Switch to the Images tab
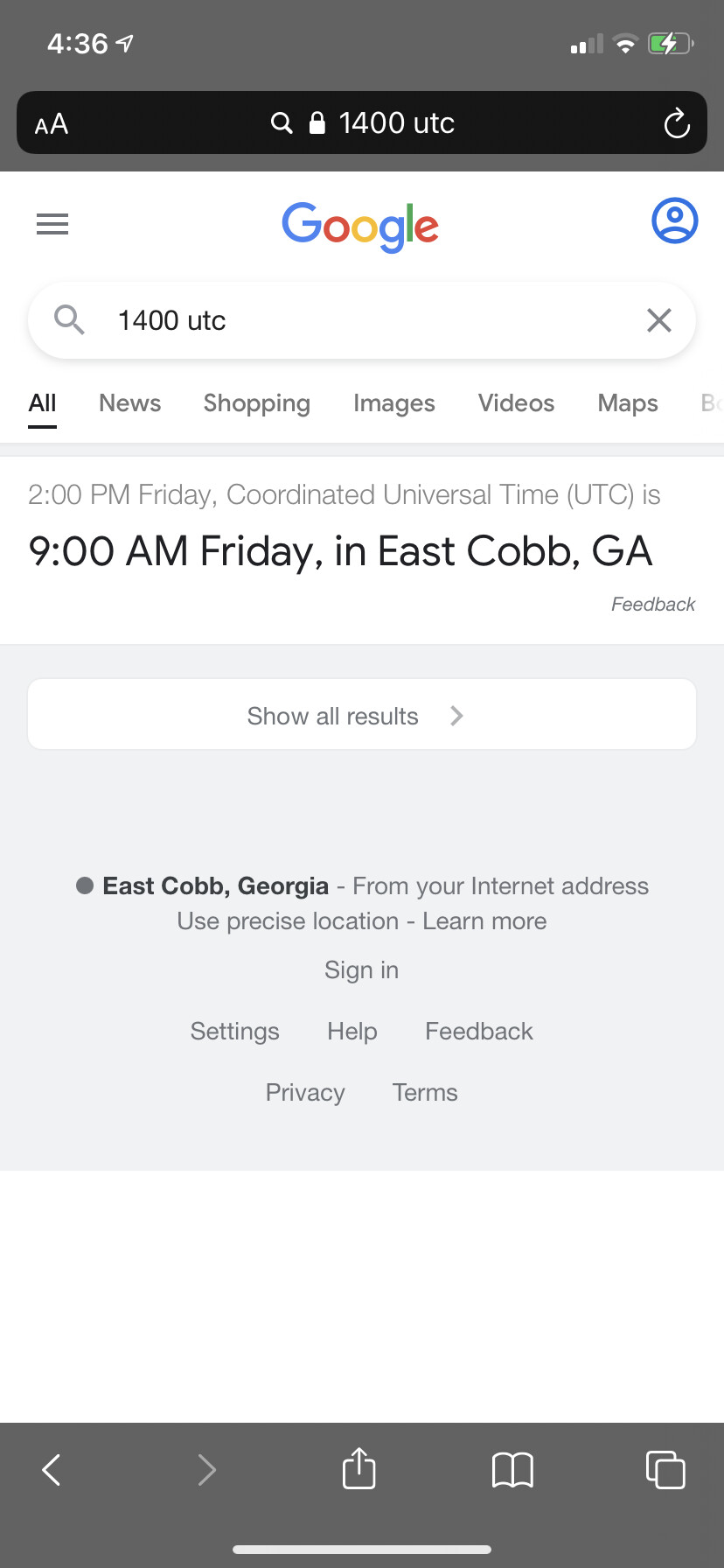This screenshot has width=724, height=1568. [393, 403]
